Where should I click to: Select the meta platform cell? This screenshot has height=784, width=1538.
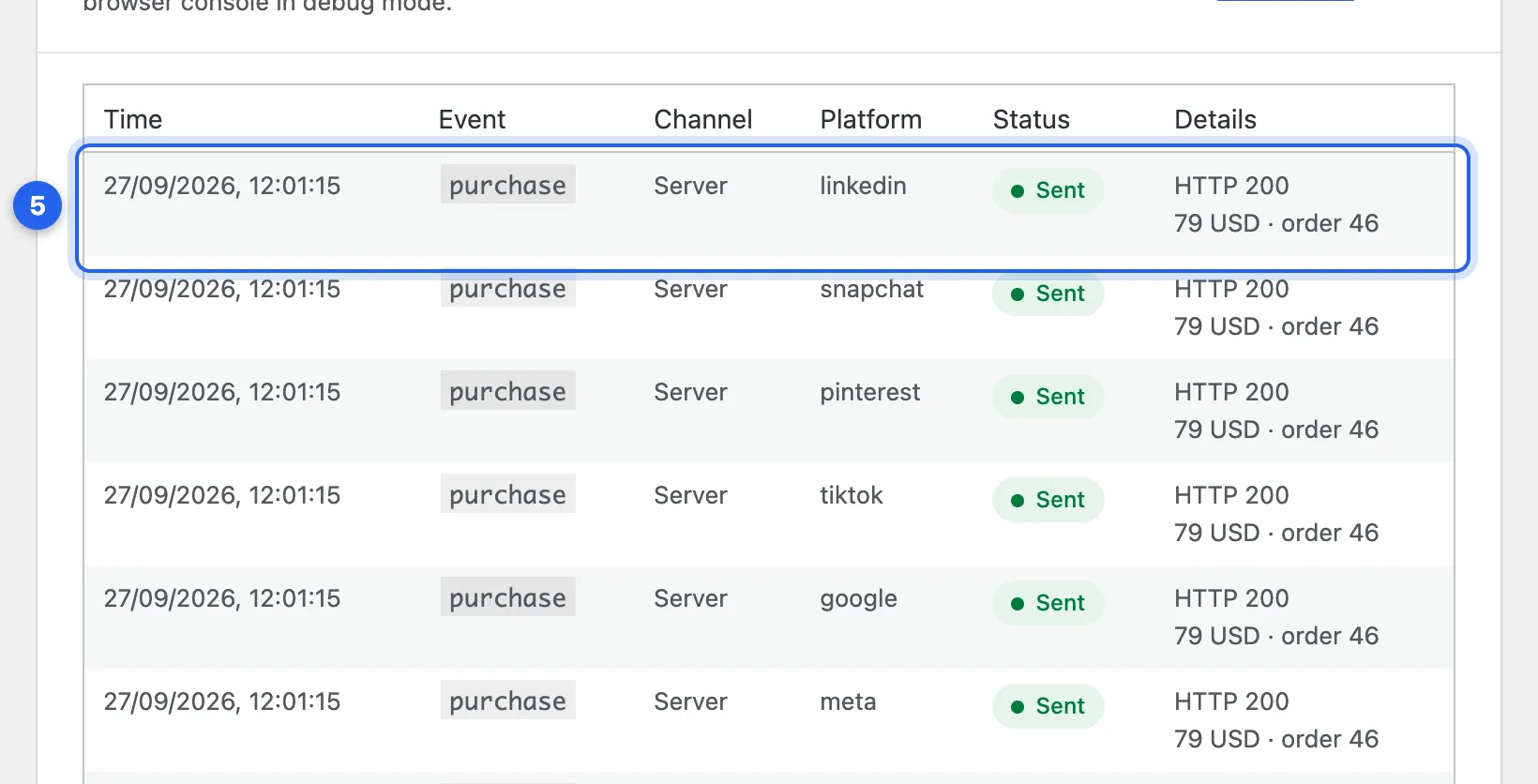pos(848,701)
